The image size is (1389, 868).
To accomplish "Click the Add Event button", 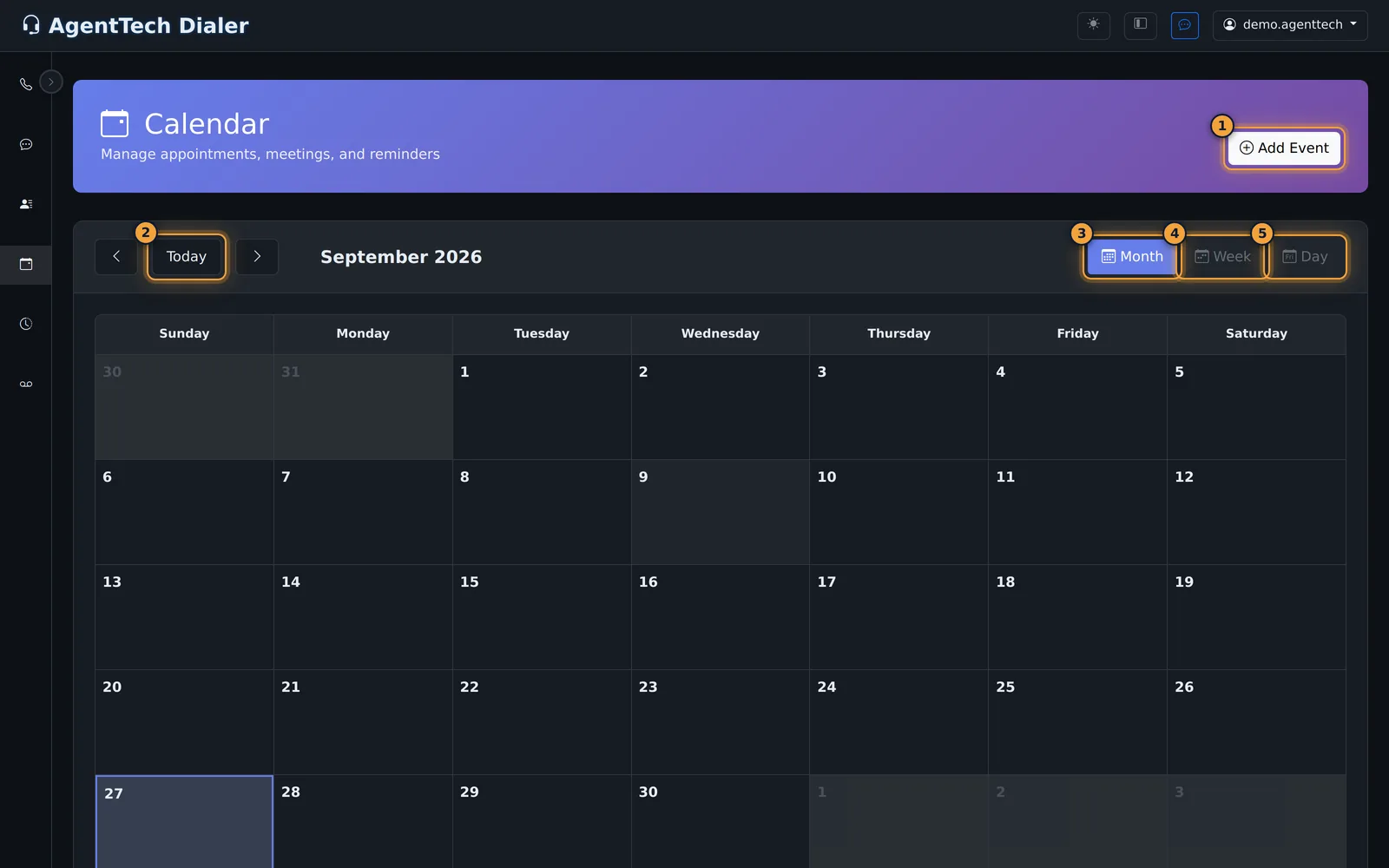I will point(1285,148).
